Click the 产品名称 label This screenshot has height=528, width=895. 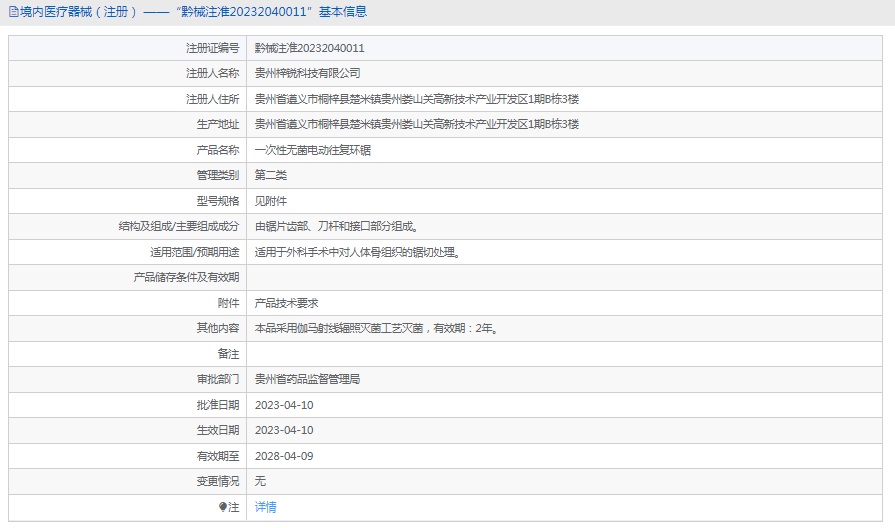pyautogui.click(x=218, y=150)
